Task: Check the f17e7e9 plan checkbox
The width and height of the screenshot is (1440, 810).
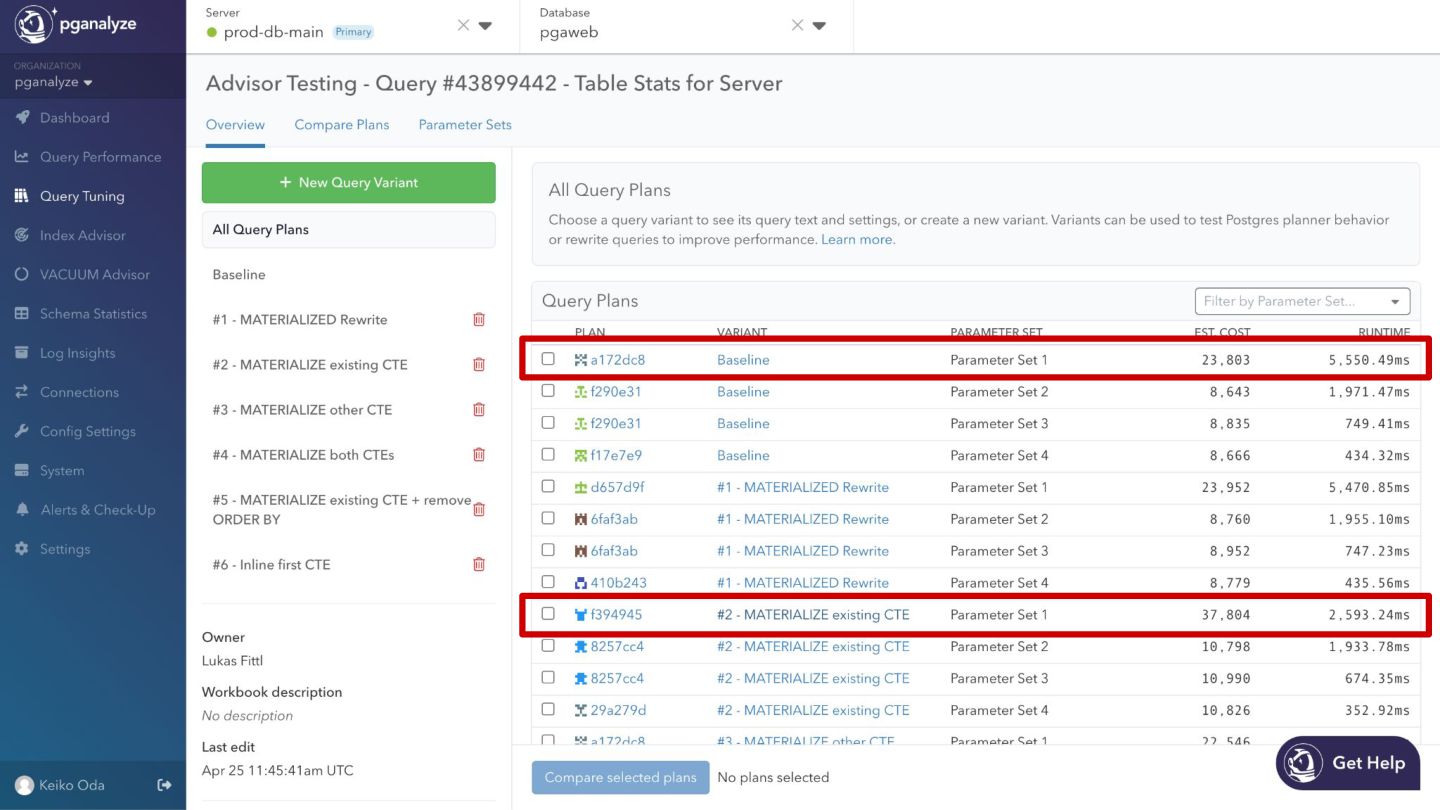Action: (548, 455)
